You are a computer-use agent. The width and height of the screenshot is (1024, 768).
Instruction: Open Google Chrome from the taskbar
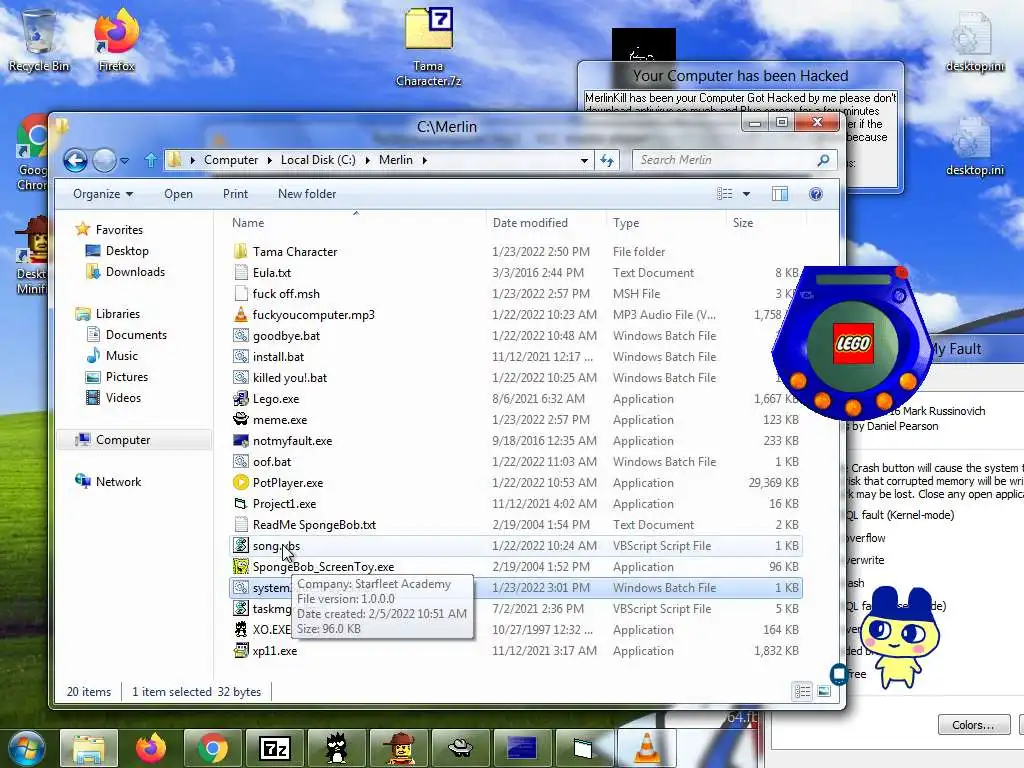[212, 748]
